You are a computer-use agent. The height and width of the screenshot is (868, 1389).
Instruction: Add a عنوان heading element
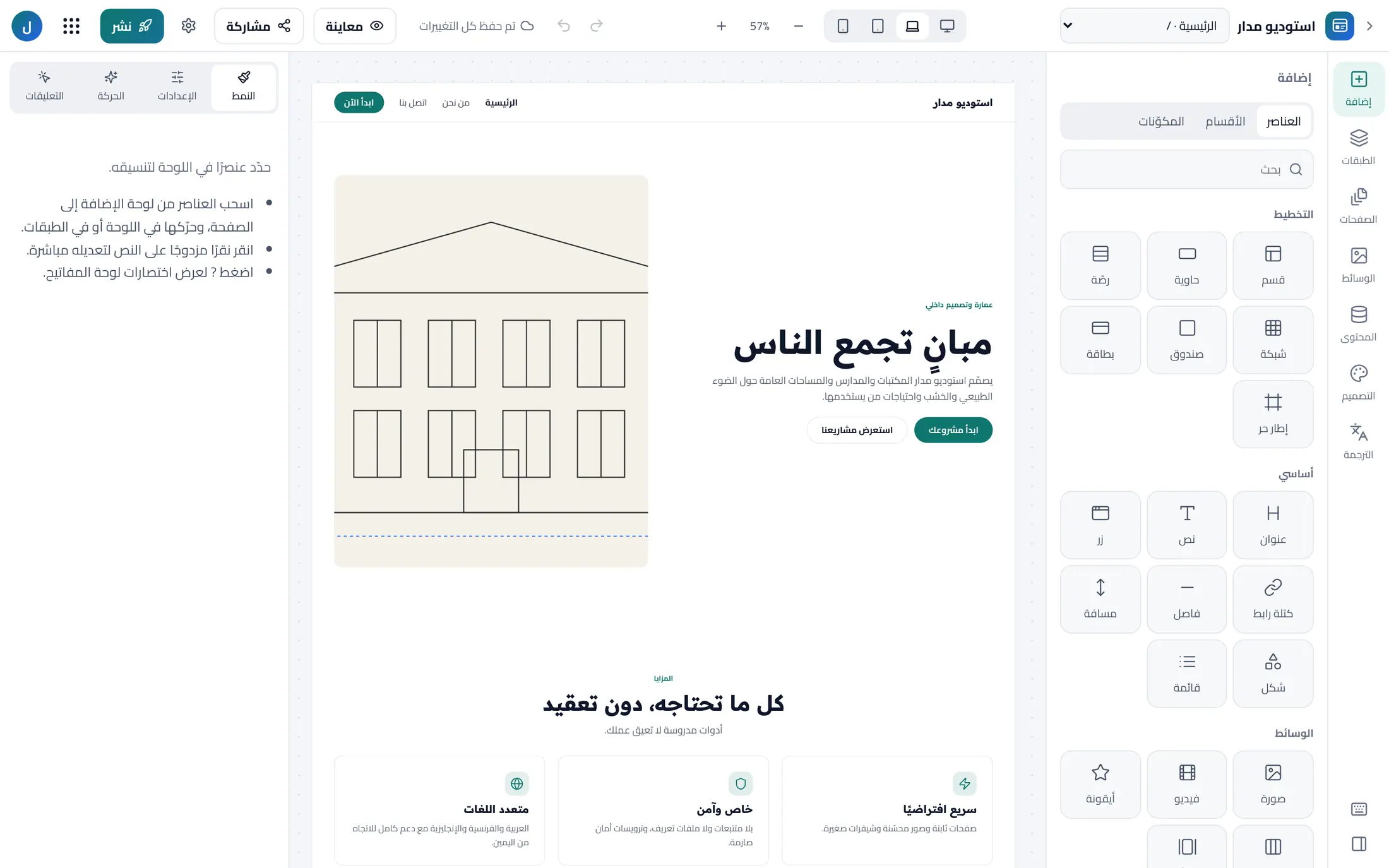[x=1273, y=525]
